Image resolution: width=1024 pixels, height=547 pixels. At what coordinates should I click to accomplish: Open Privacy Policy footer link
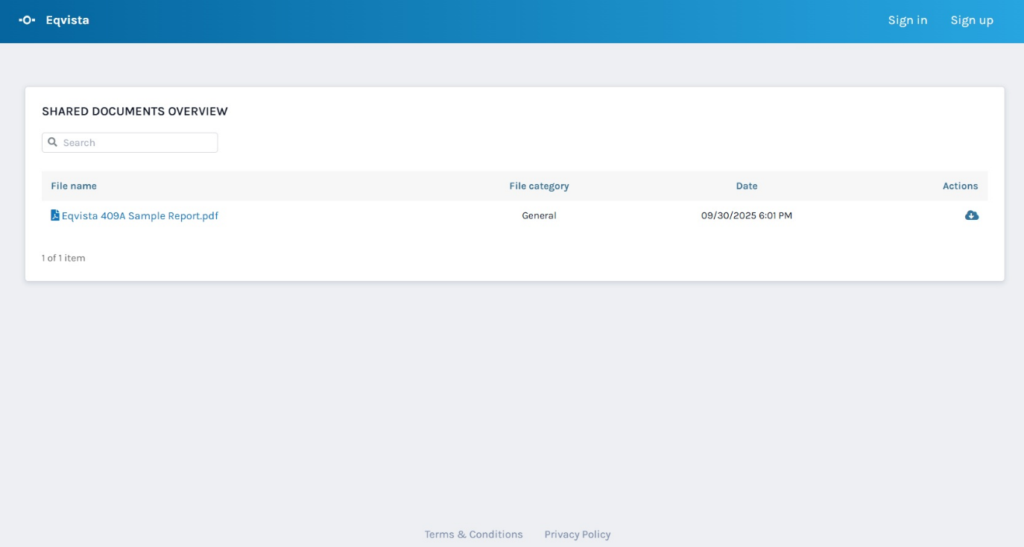577,534
